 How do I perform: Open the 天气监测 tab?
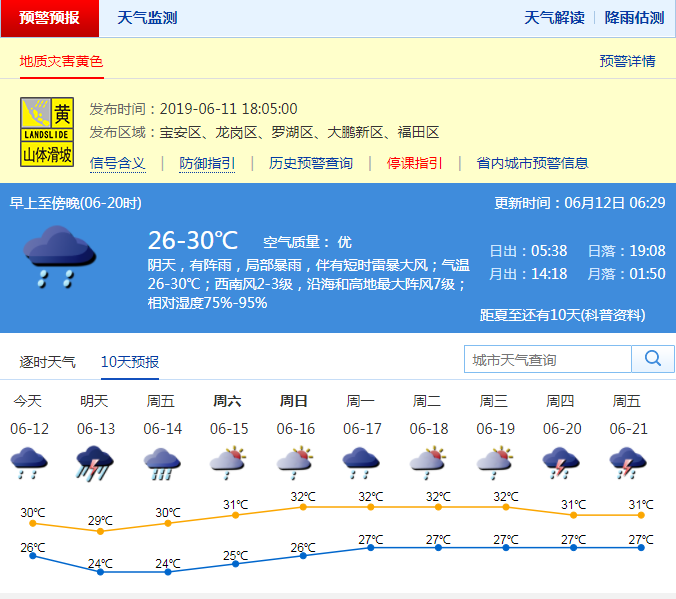[147, 18]
